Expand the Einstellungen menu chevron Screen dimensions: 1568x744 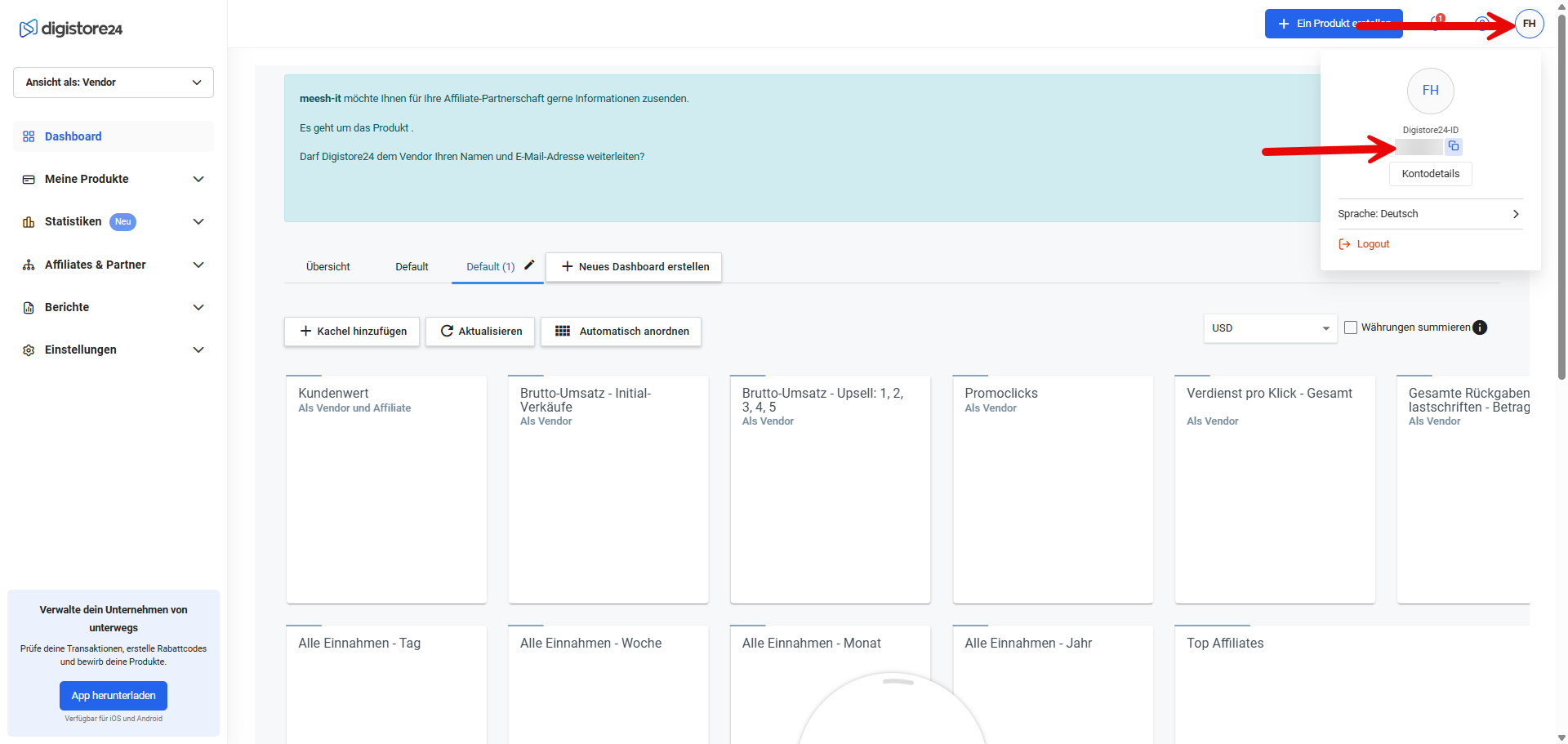pyautogui.click(x=198, y=350)
